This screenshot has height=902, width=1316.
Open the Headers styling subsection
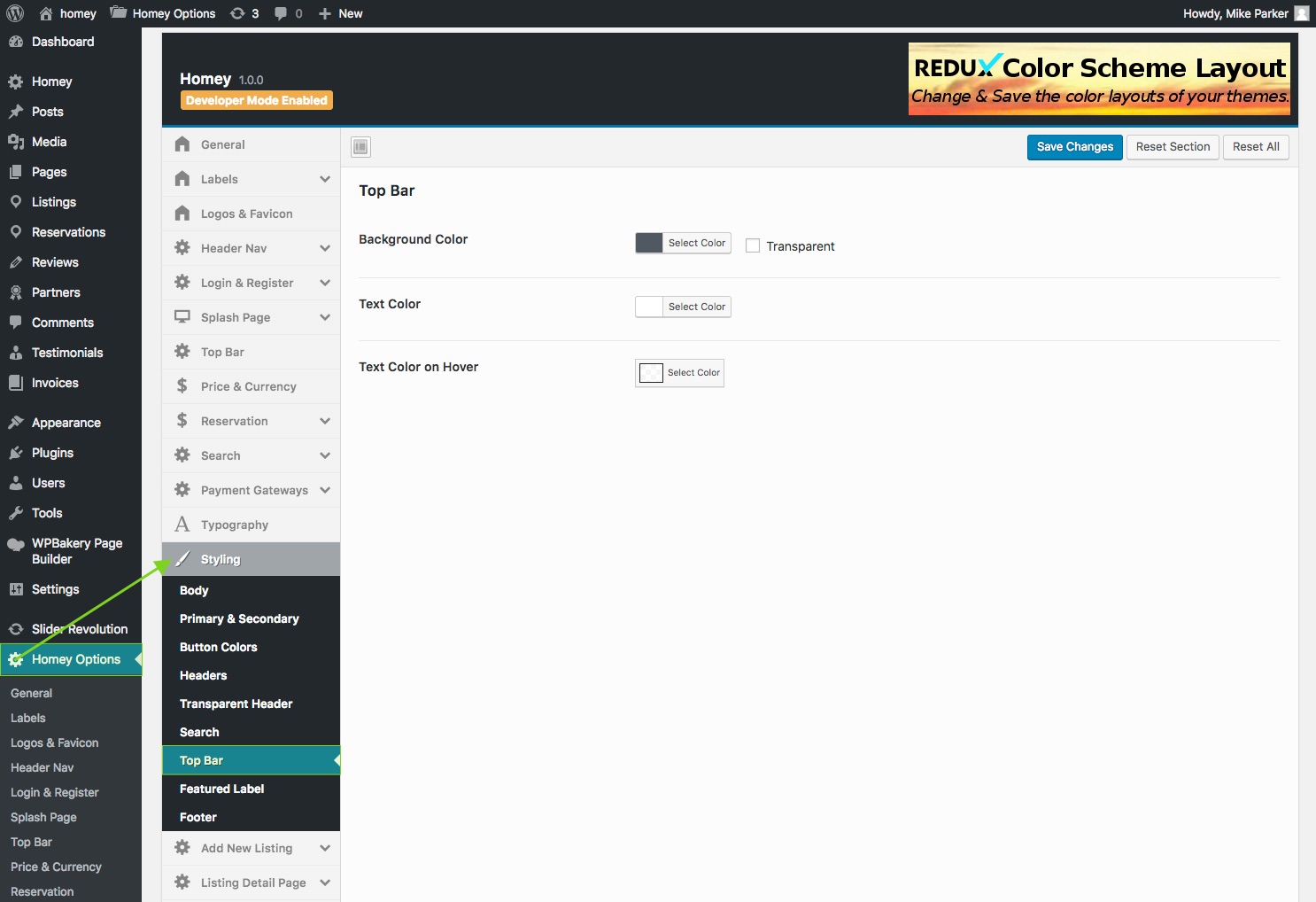(x=251, y=675)
